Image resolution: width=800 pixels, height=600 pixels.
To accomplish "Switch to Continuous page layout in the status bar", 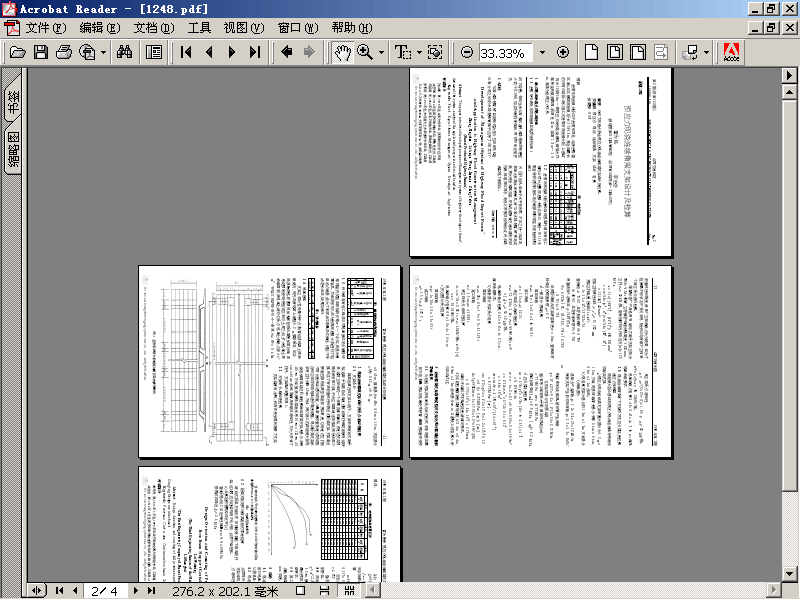I will point(324,591).
